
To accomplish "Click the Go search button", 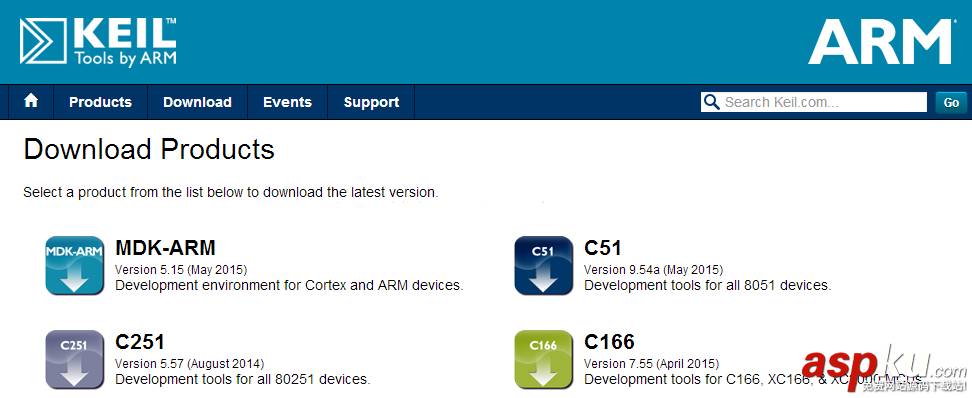I will (x=951, y=102).
